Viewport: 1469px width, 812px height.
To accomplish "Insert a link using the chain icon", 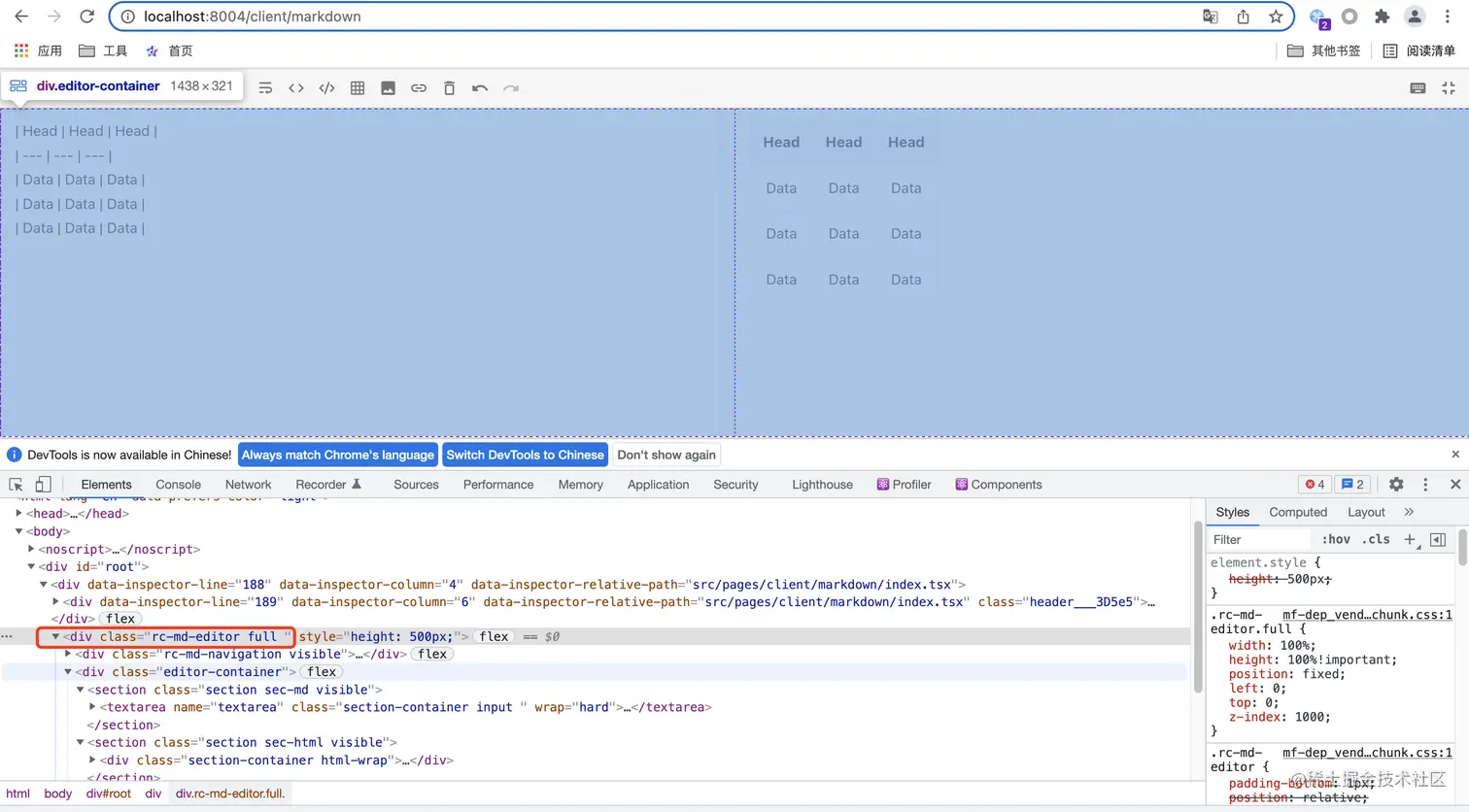I will (419, 88).
